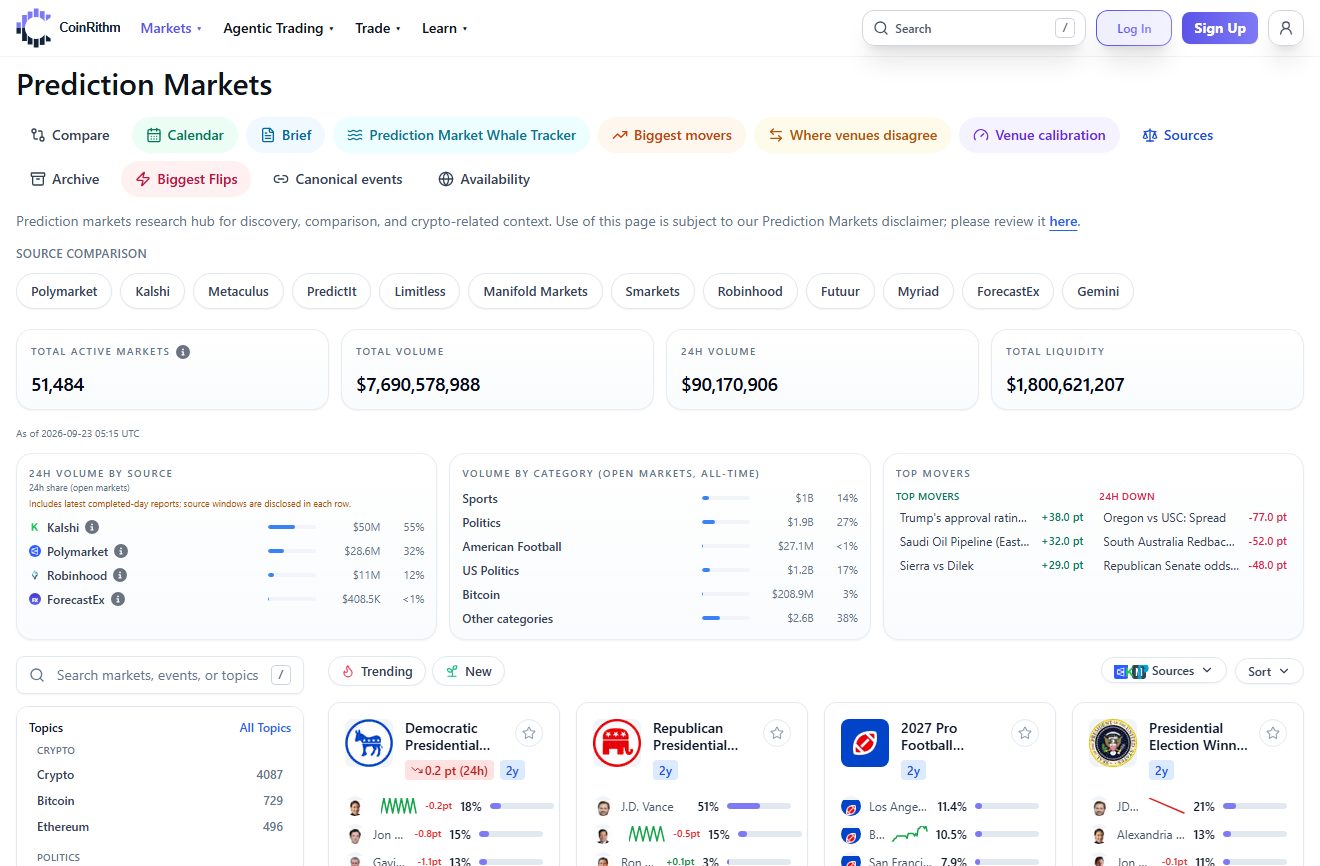Click the Sign Up button
The image size is (1320, 866).
(1220, 28)
